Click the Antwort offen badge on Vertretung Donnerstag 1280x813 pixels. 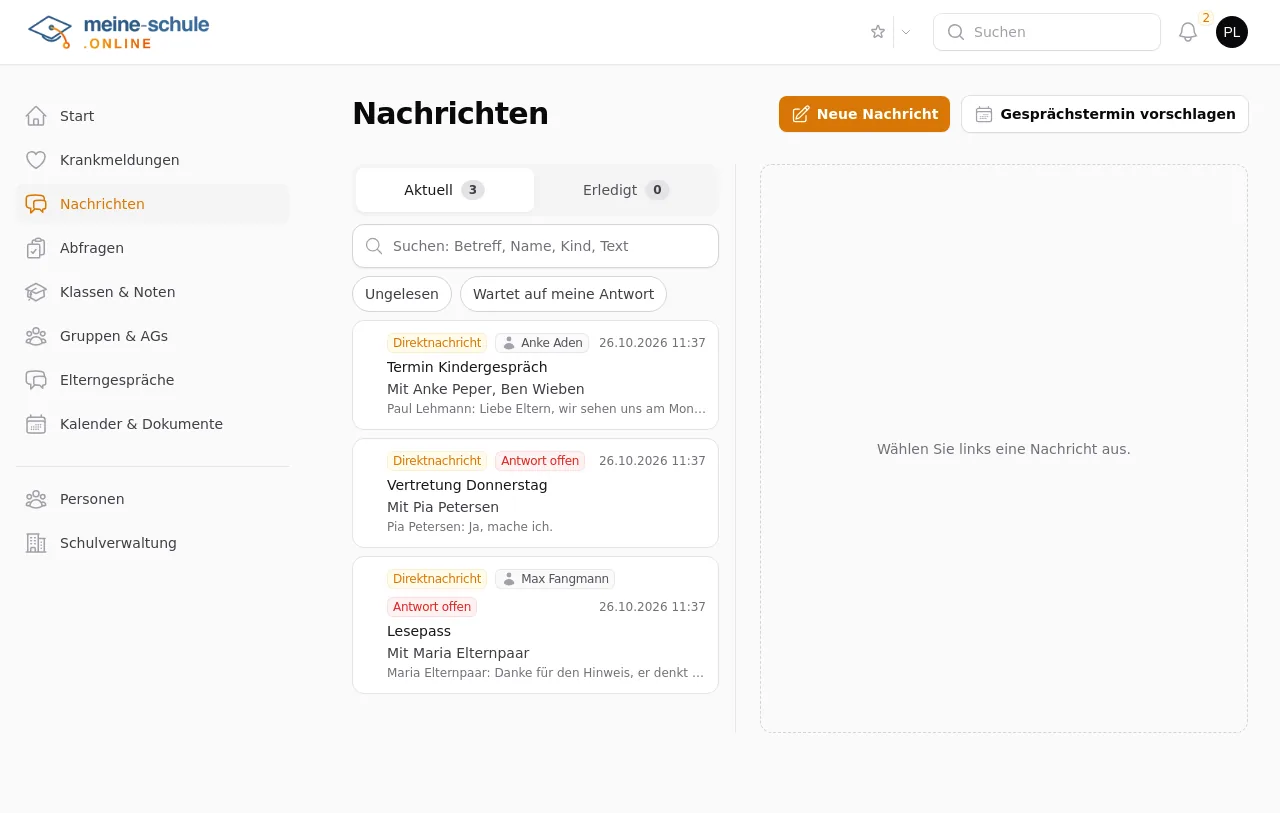[540, 461]
